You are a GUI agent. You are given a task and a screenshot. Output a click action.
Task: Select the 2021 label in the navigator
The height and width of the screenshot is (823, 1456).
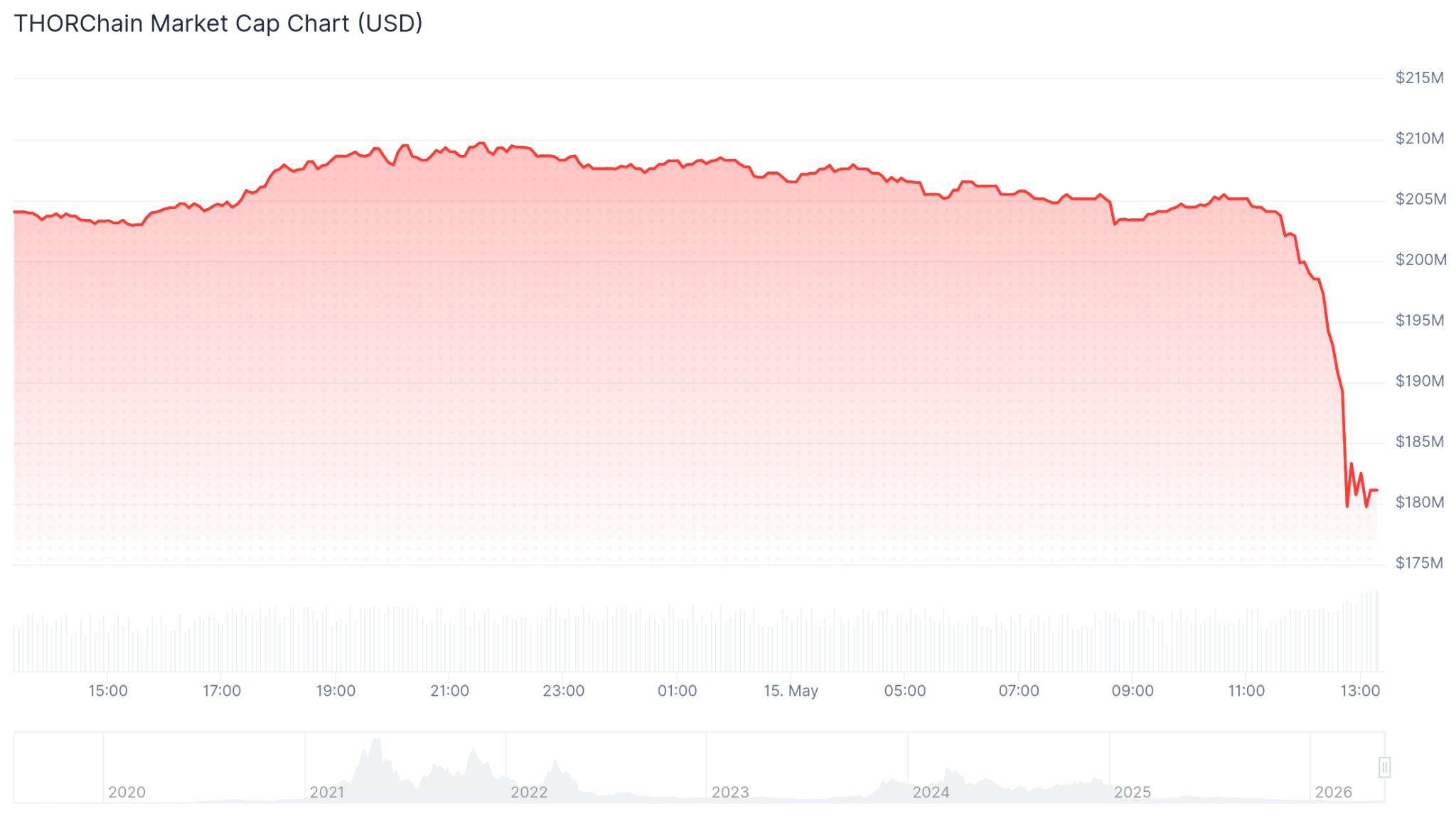[x=327, y=792]
